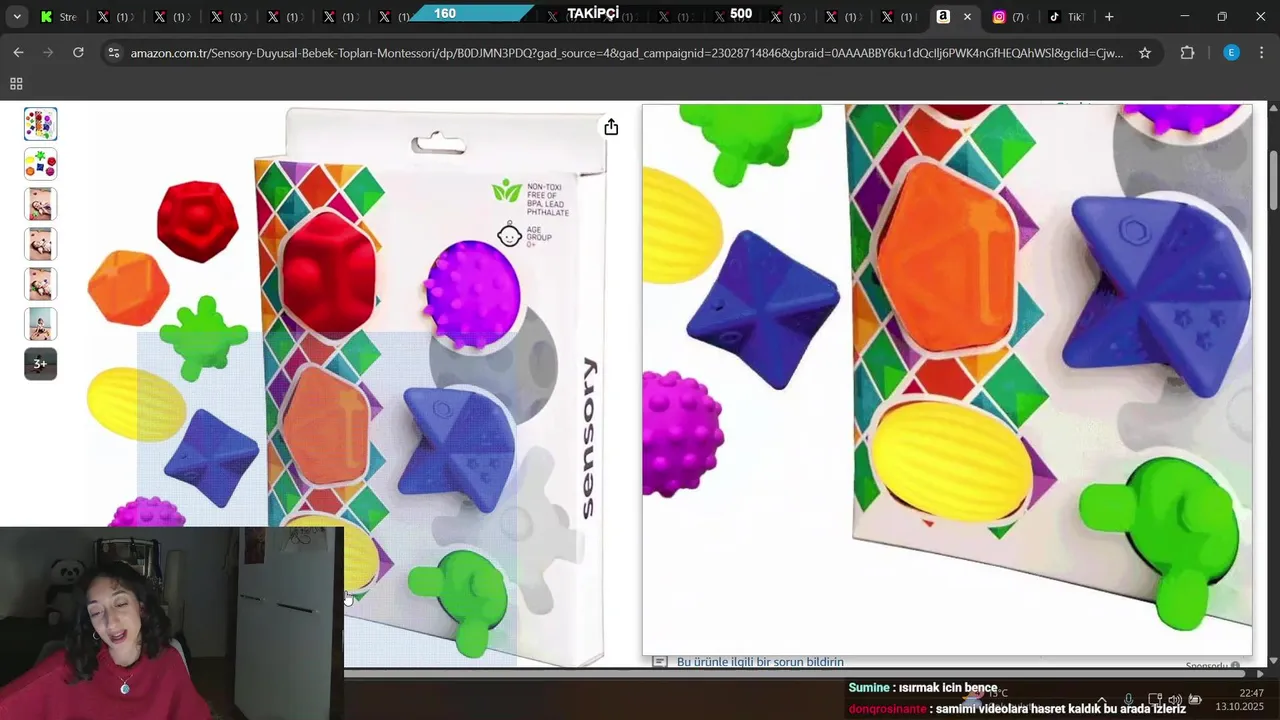
Task: Open the volume speaker tray icon
Action: pyautogui.click(x=1175, y=700)
